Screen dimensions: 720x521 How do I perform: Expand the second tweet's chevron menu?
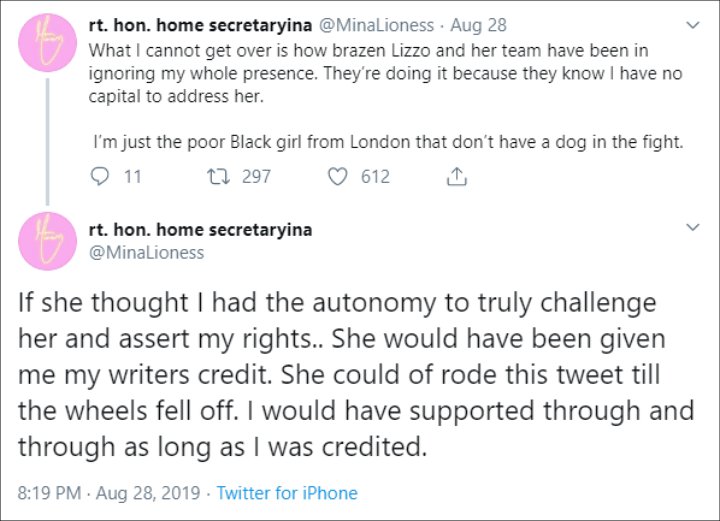click(692, 227)
